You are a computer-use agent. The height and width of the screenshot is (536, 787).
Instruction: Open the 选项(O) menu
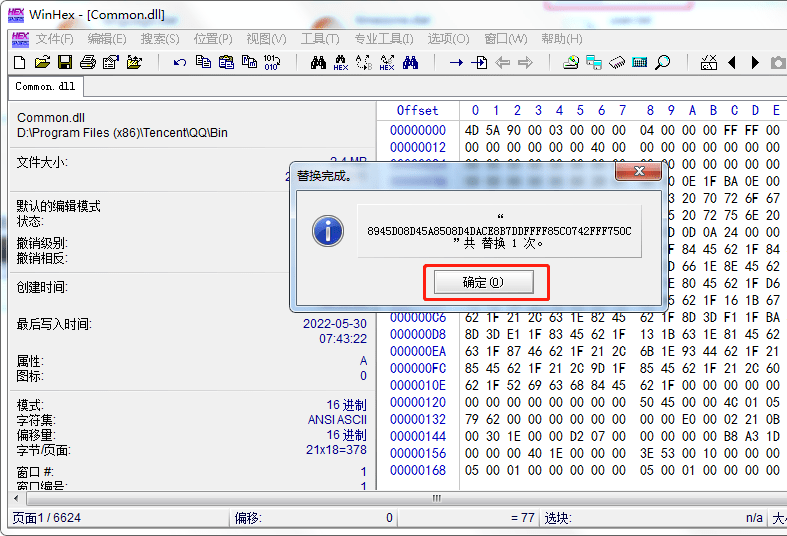449,39
